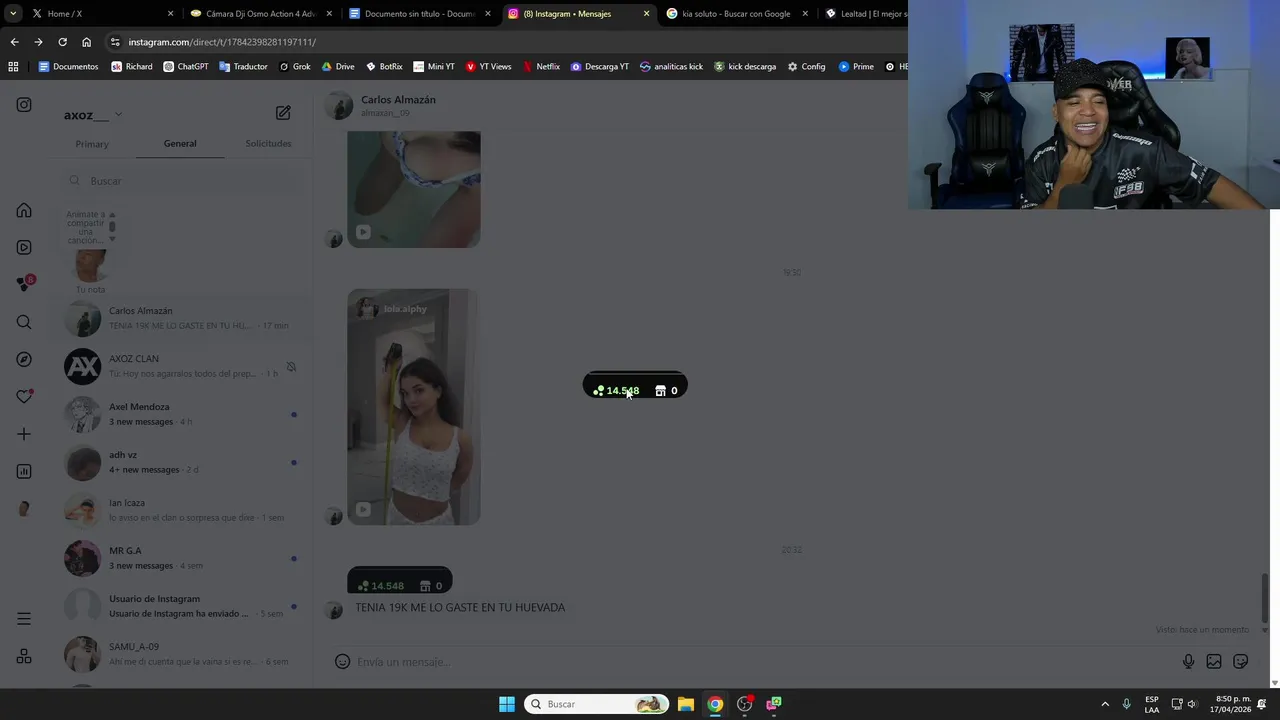Viewport: 1280px width, 720px height.
Task: Open the lola.alphy shared reel thumbnail
Action: pos(413,407)
